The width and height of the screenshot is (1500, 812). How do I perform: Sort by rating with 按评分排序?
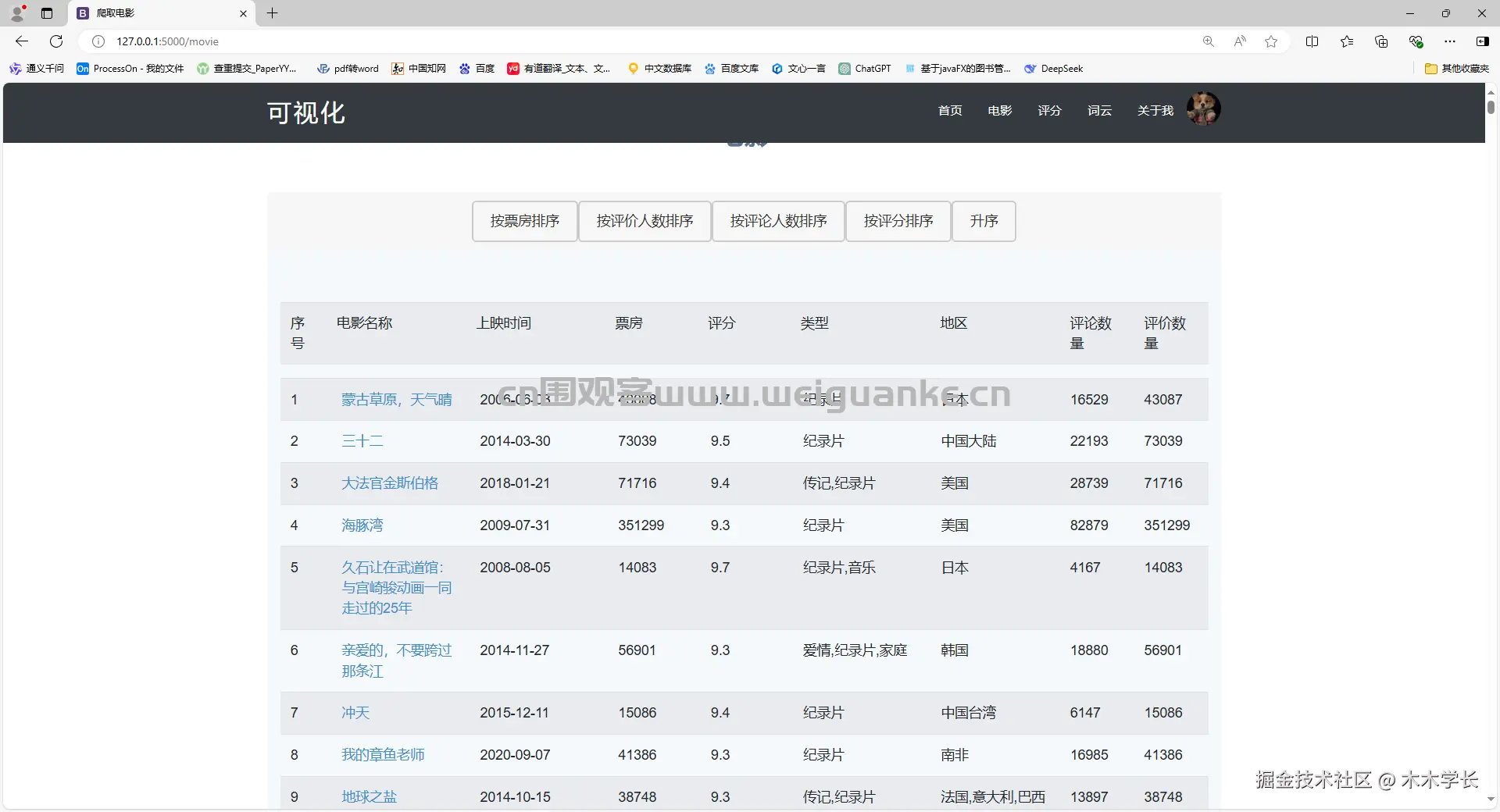pyautogui.click(x=898, y=222)
